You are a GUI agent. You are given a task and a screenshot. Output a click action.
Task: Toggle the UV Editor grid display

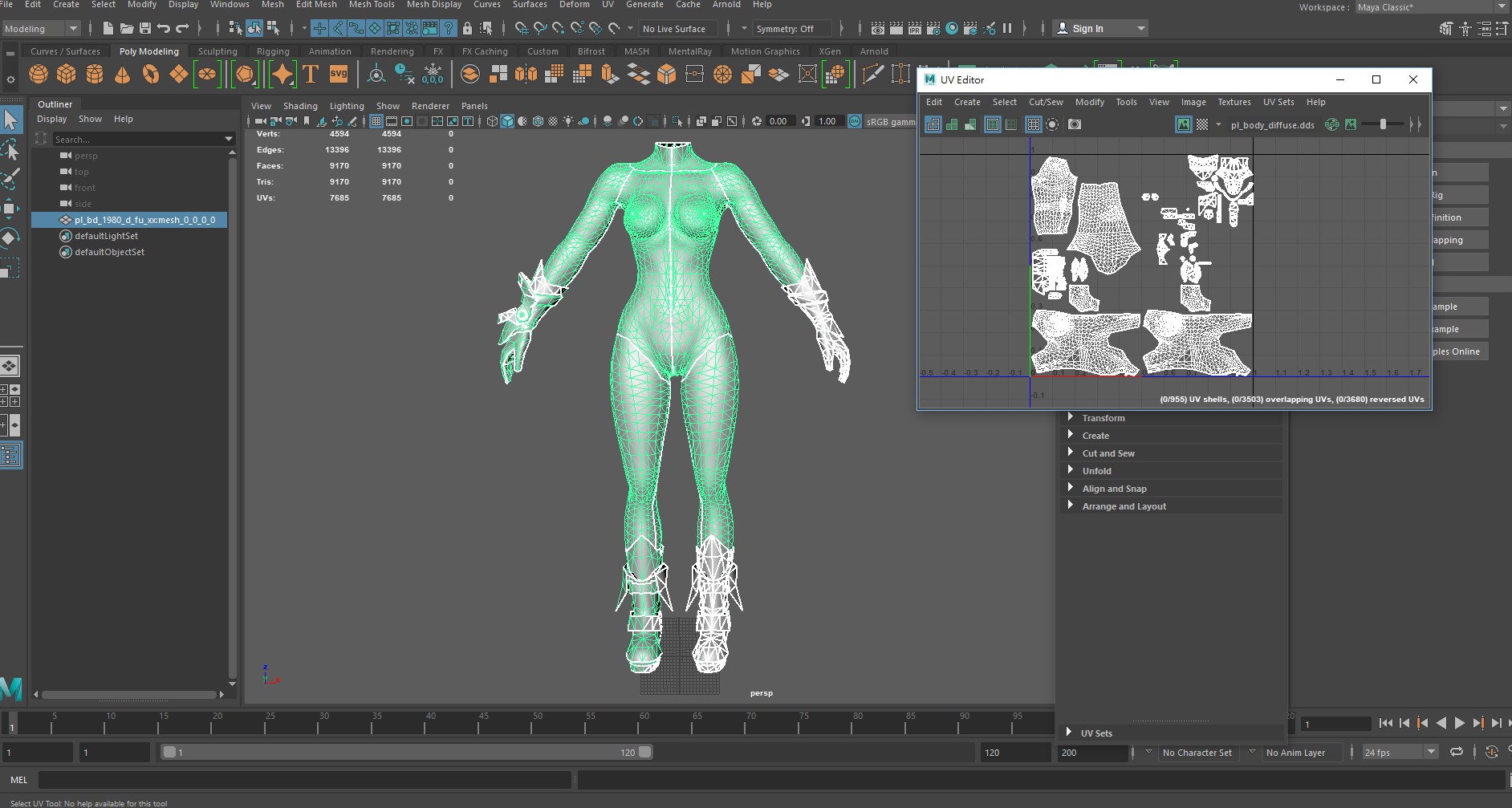(x=1033, y=124)
